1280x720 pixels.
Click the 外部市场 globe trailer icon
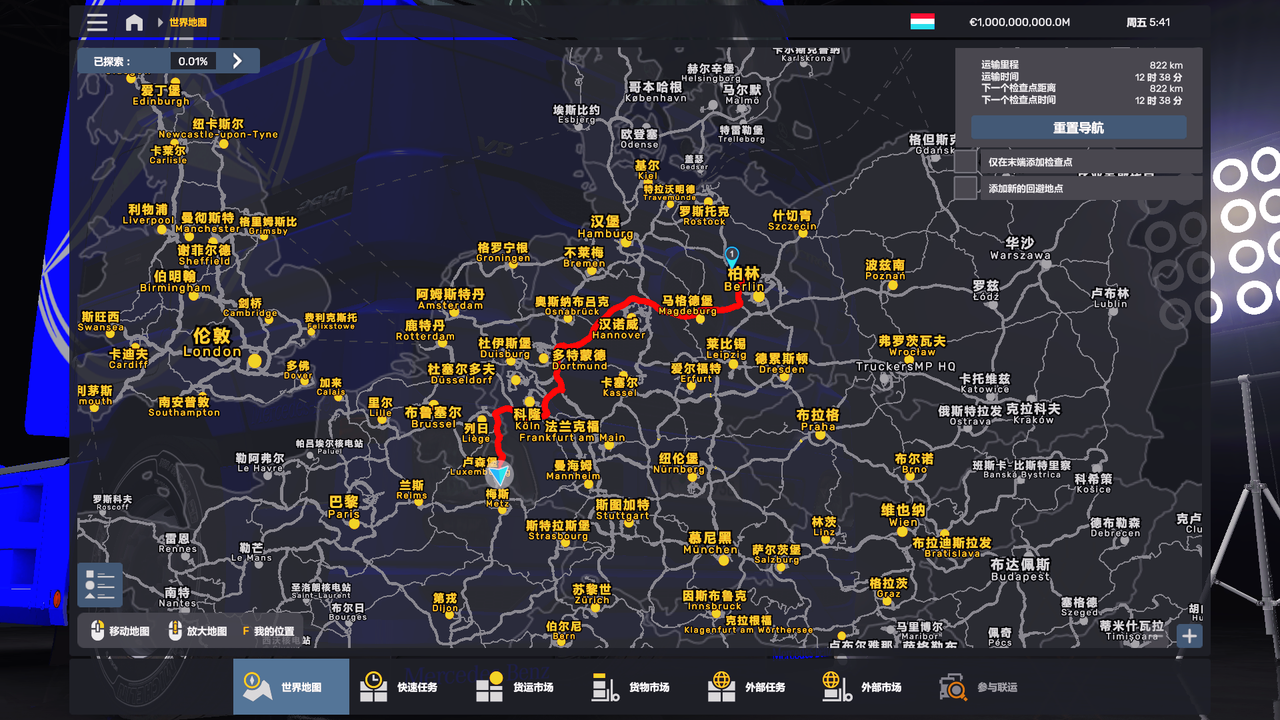837,687
